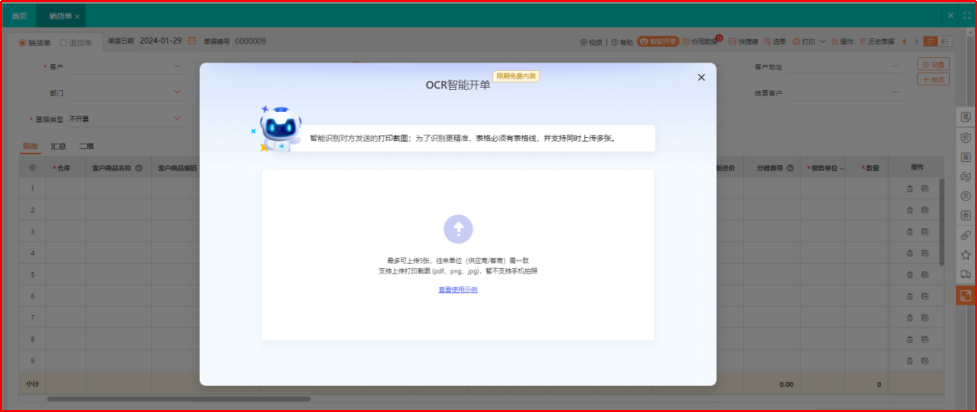Click the star favorite icon in sidebar
This screenshot has width=977, height=412.
click(966, 255)
